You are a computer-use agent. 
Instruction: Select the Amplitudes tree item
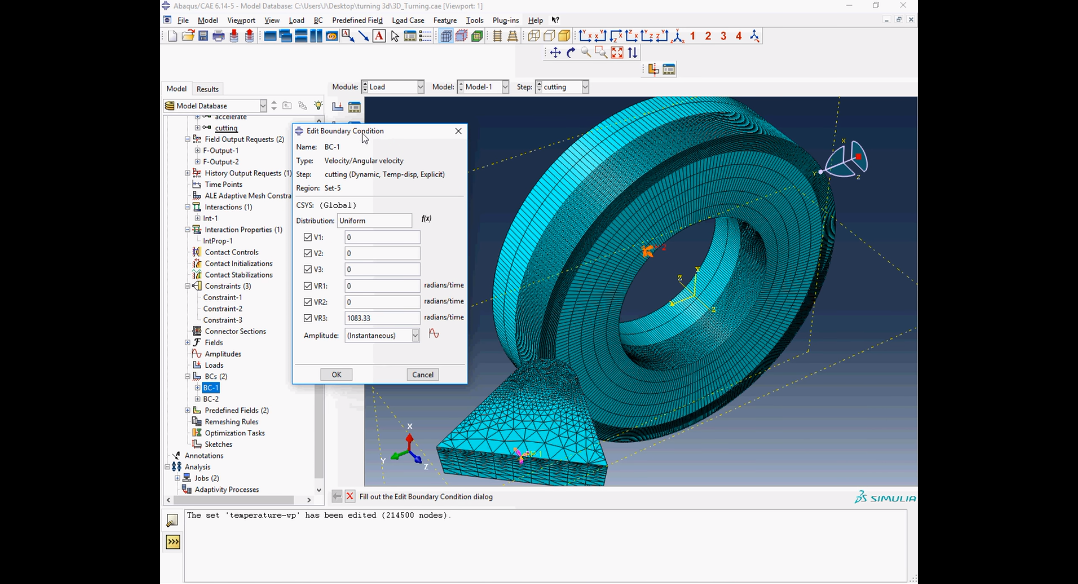(x=223, y=354)
